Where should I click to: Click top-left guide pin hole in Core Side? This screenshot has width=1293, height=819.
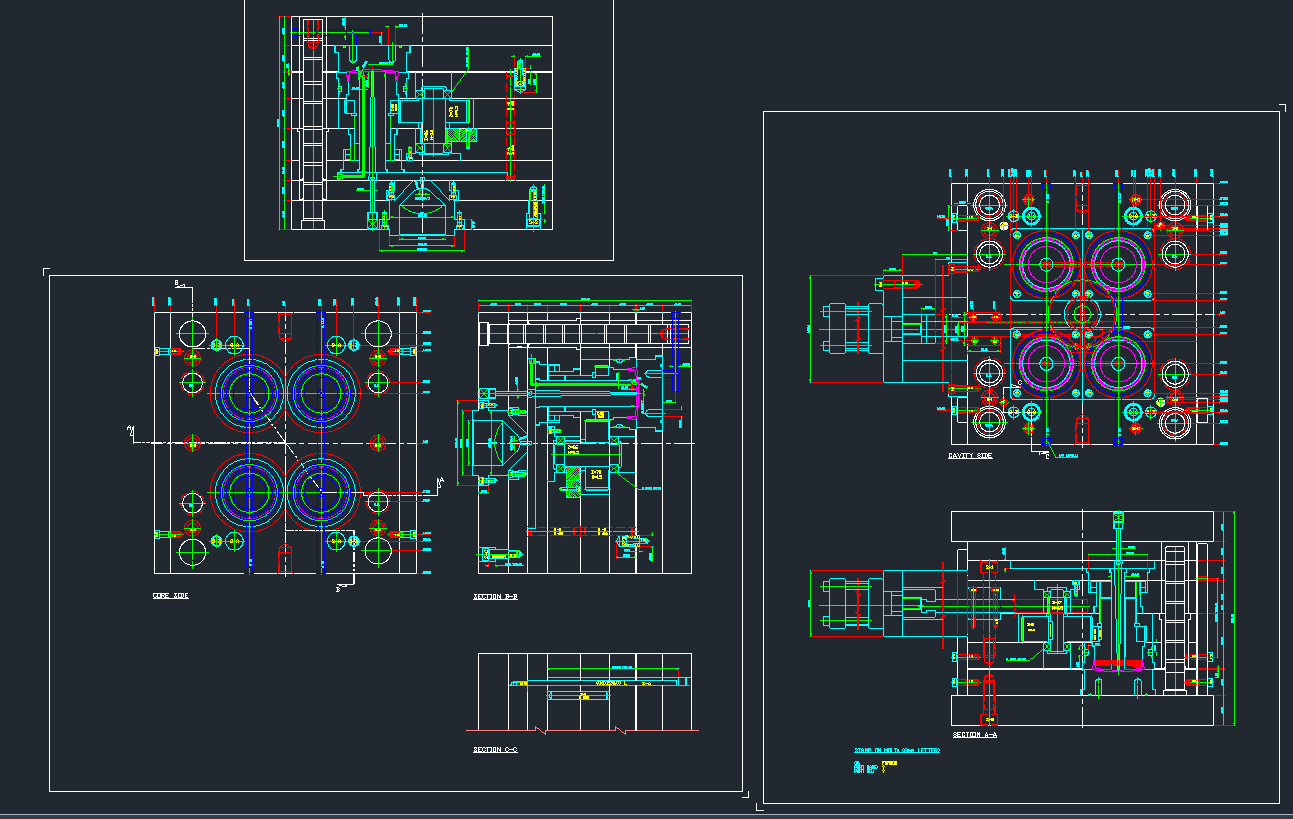pyautogui.click(x=192, y=332)
